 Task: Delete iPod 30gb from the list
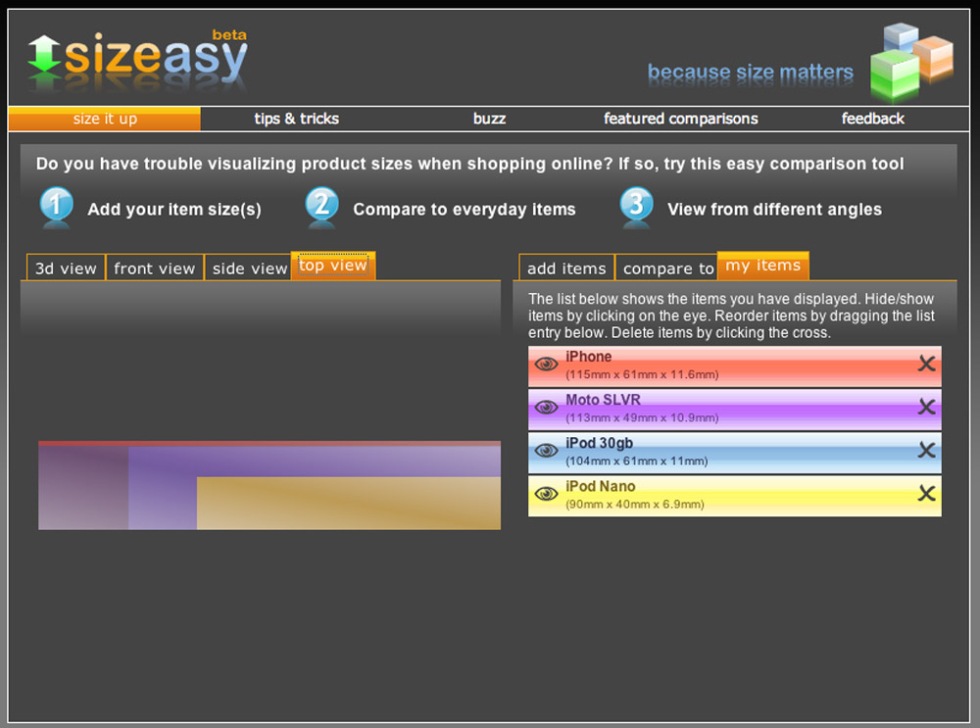[926, 450]
